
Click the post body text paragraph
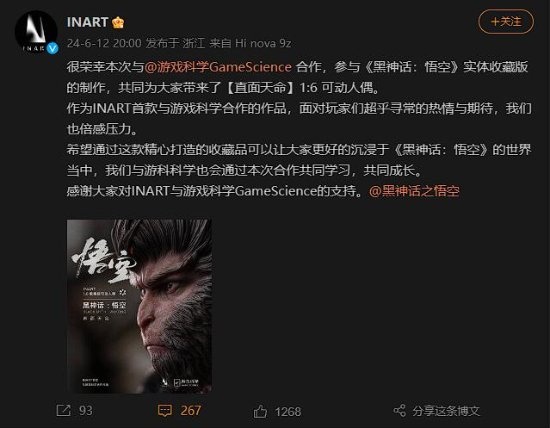299,129
